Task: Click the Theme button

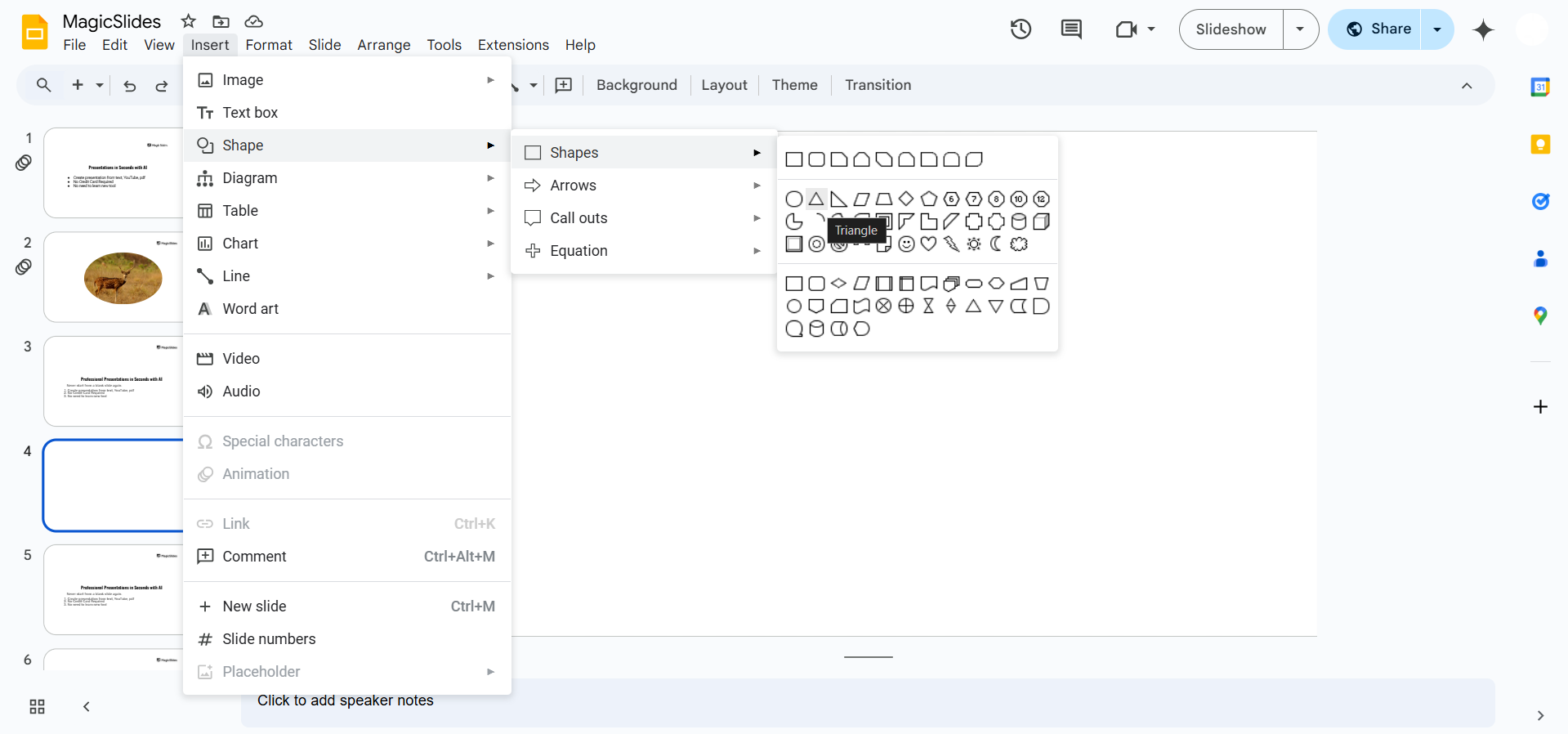Action: (794, 85)
